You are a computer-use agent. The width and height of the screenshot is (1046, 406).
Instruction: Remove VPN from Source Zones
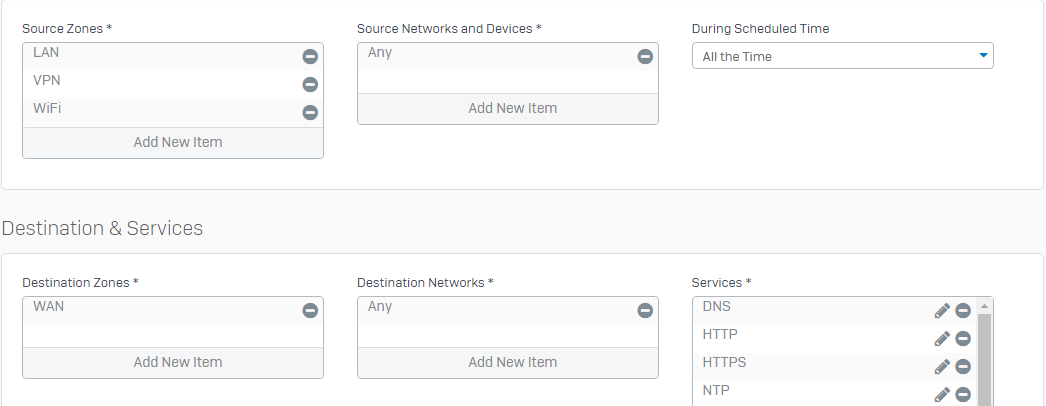coord(310,85)
